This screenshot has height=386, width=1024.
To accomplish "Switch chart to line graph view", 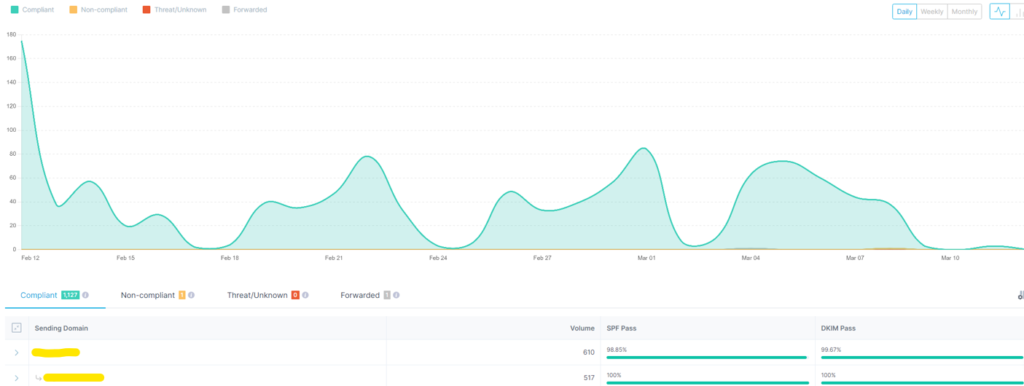I will pos(999,12).
